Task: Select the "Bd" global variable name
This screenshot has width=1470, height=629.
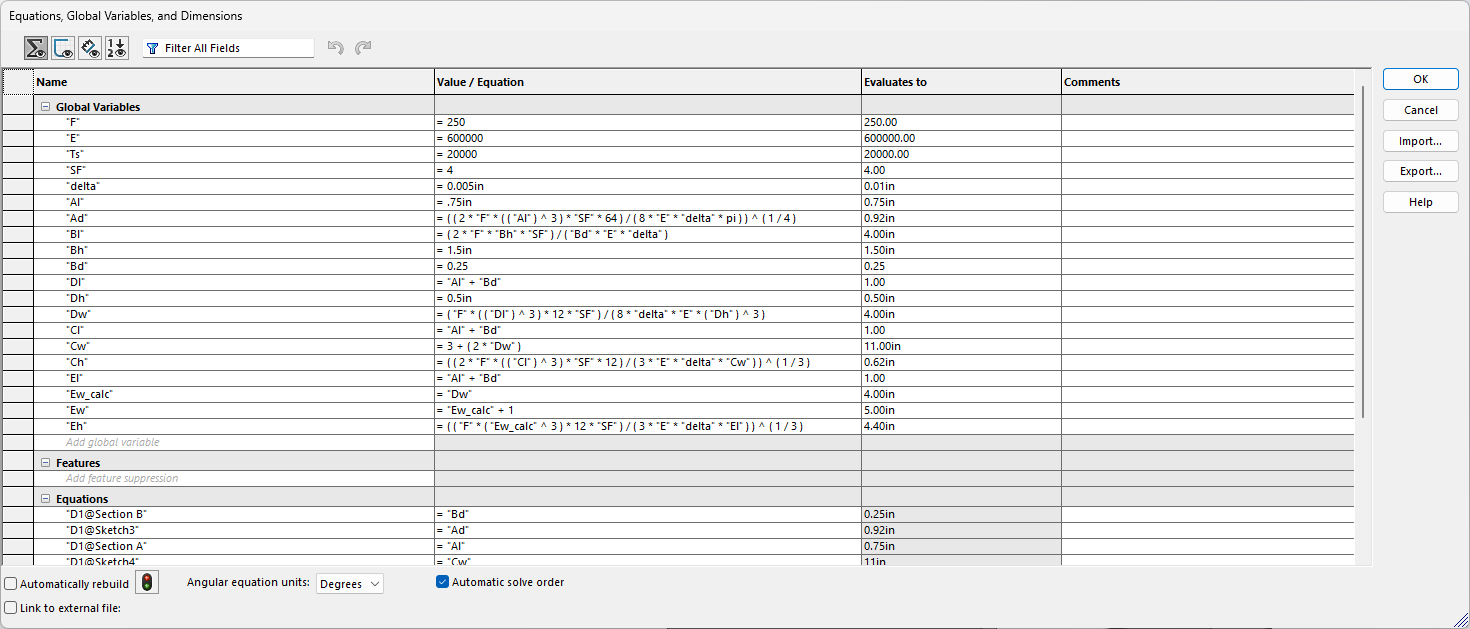Action: point(76,266)
